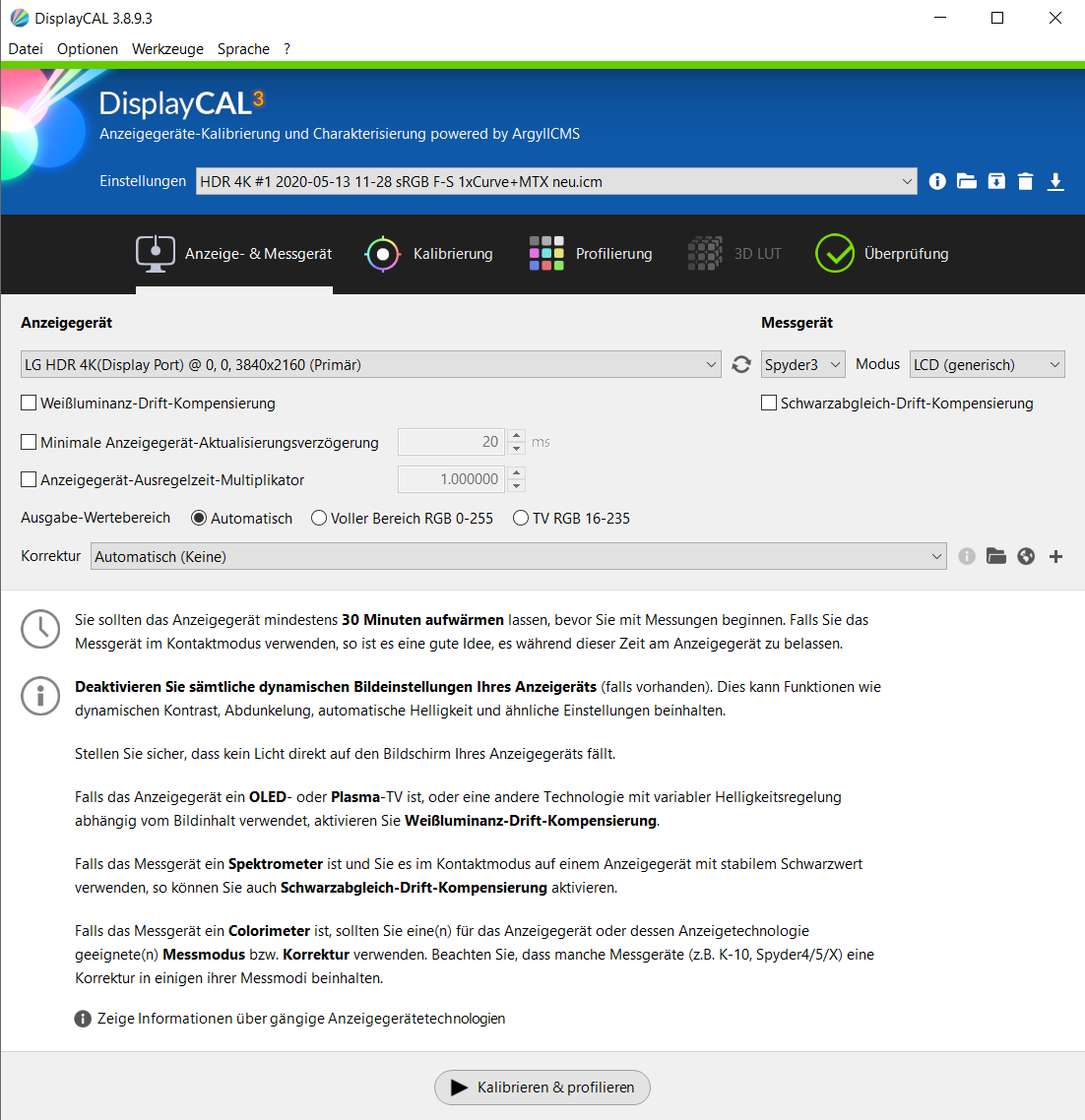
Task: Switch to the Profilierung tab
Action: 591,254
